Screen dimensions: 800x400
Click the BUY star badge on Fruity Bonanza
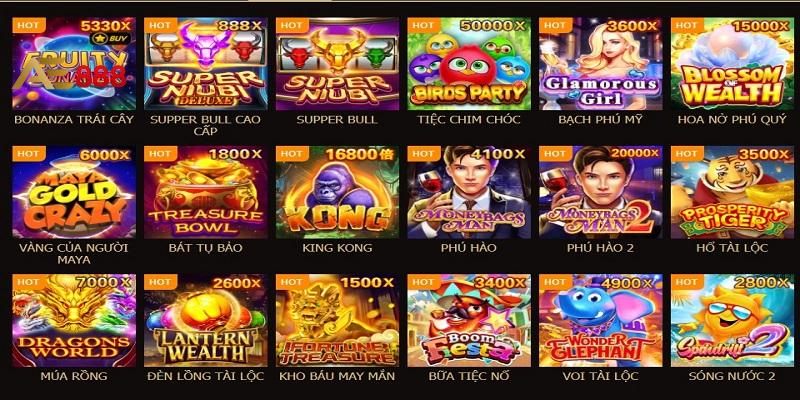pyautogui.click(x=110, y=39)
